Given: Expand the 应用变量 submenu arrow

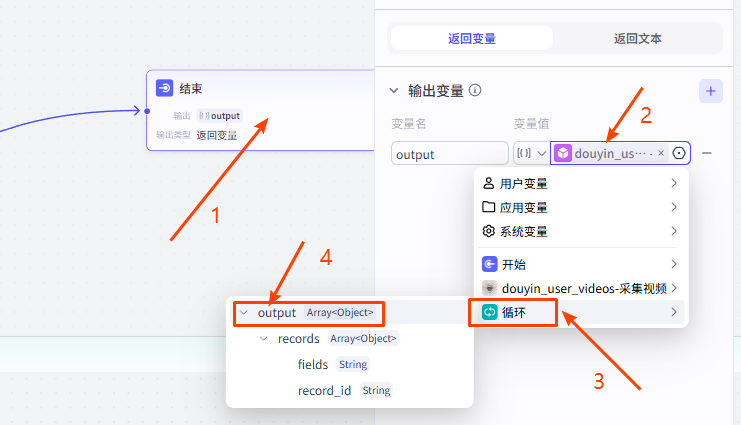Looking at the screenshot, I should tap(674, 207).
